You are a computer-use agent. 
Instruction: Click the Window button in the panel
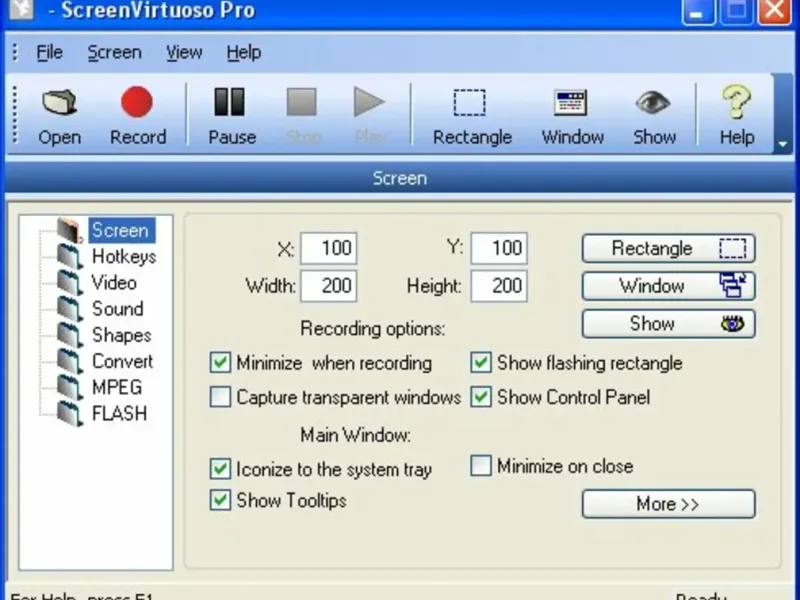click(668, 286)
